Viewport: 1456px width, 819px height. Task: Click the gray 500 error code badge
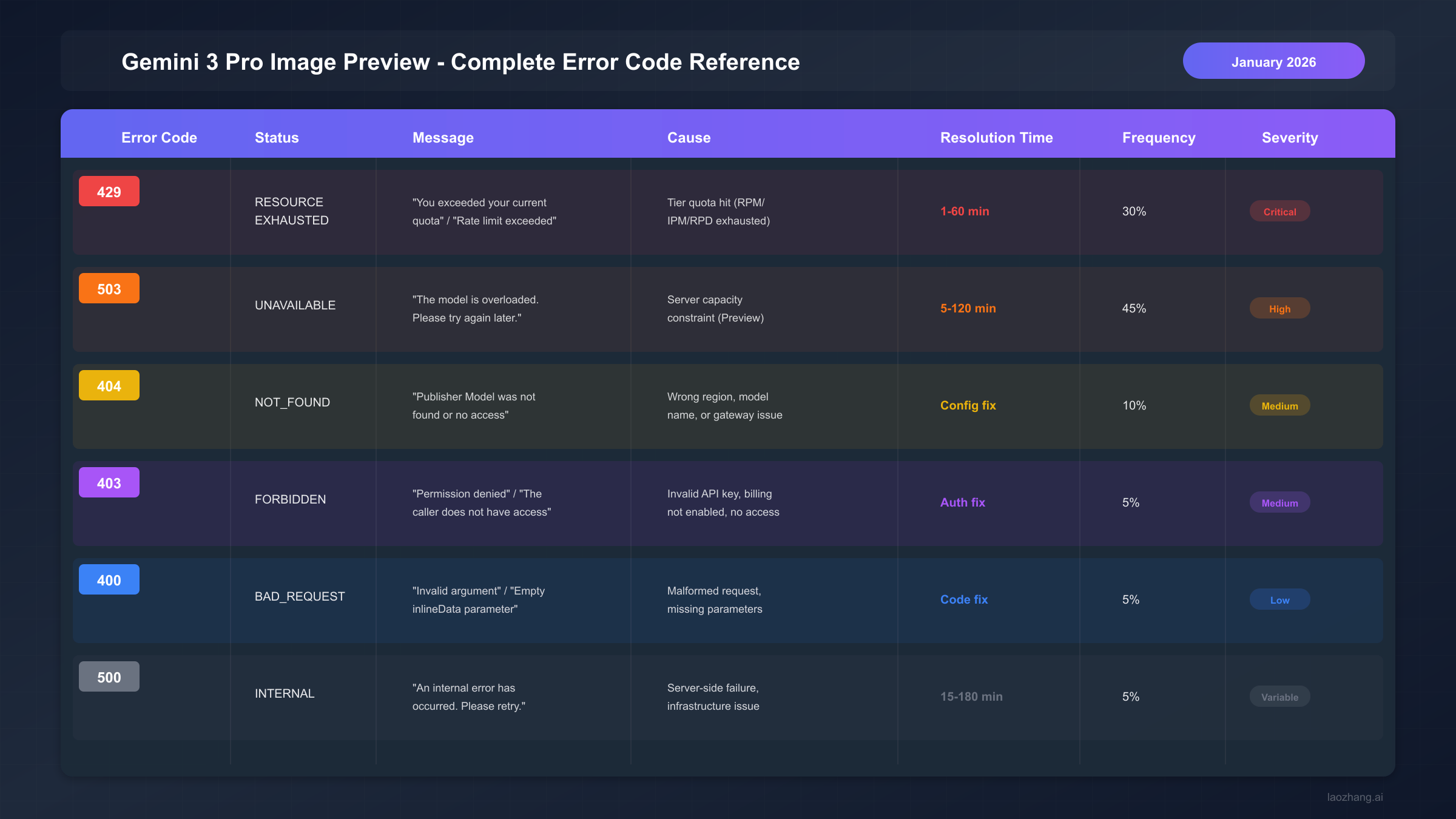coord(109,676)
